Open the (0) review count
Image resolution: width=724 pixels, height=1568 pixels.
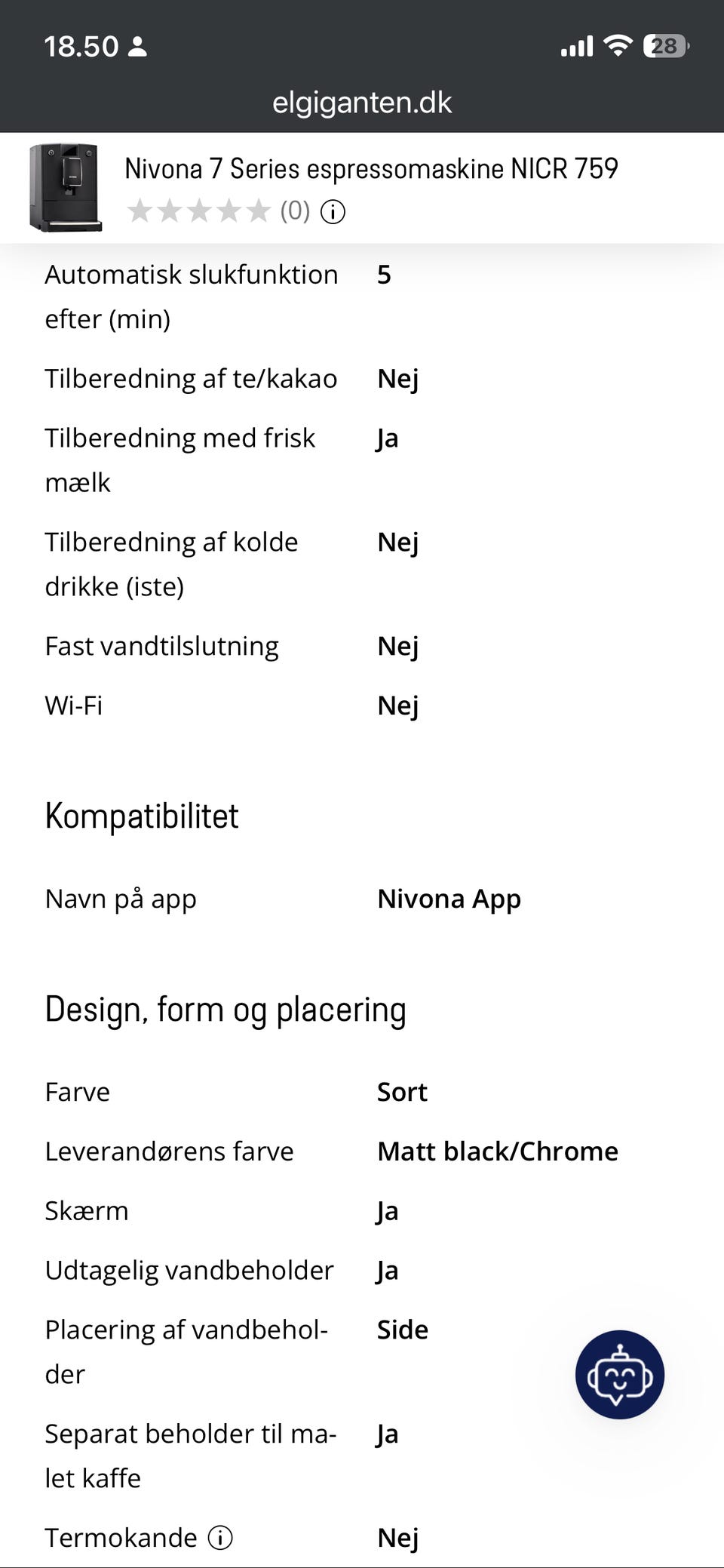point(295,211)
